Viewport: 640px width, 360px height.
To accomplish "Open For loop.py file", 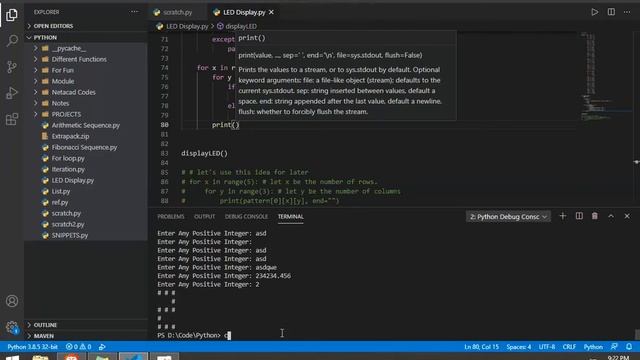I will tap(86, 158).
